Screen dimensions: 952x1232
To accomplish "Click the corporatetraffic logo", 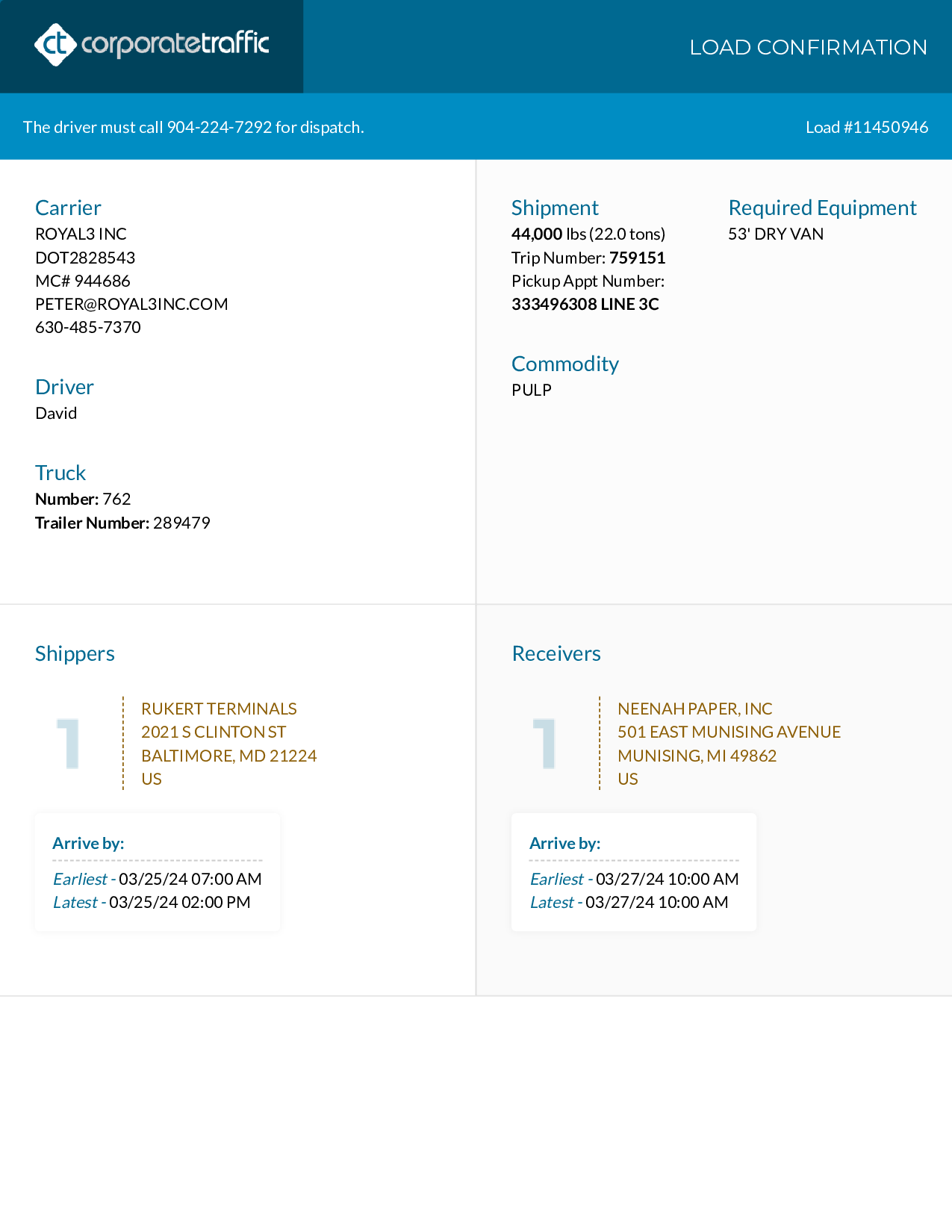I will (152, 45).
